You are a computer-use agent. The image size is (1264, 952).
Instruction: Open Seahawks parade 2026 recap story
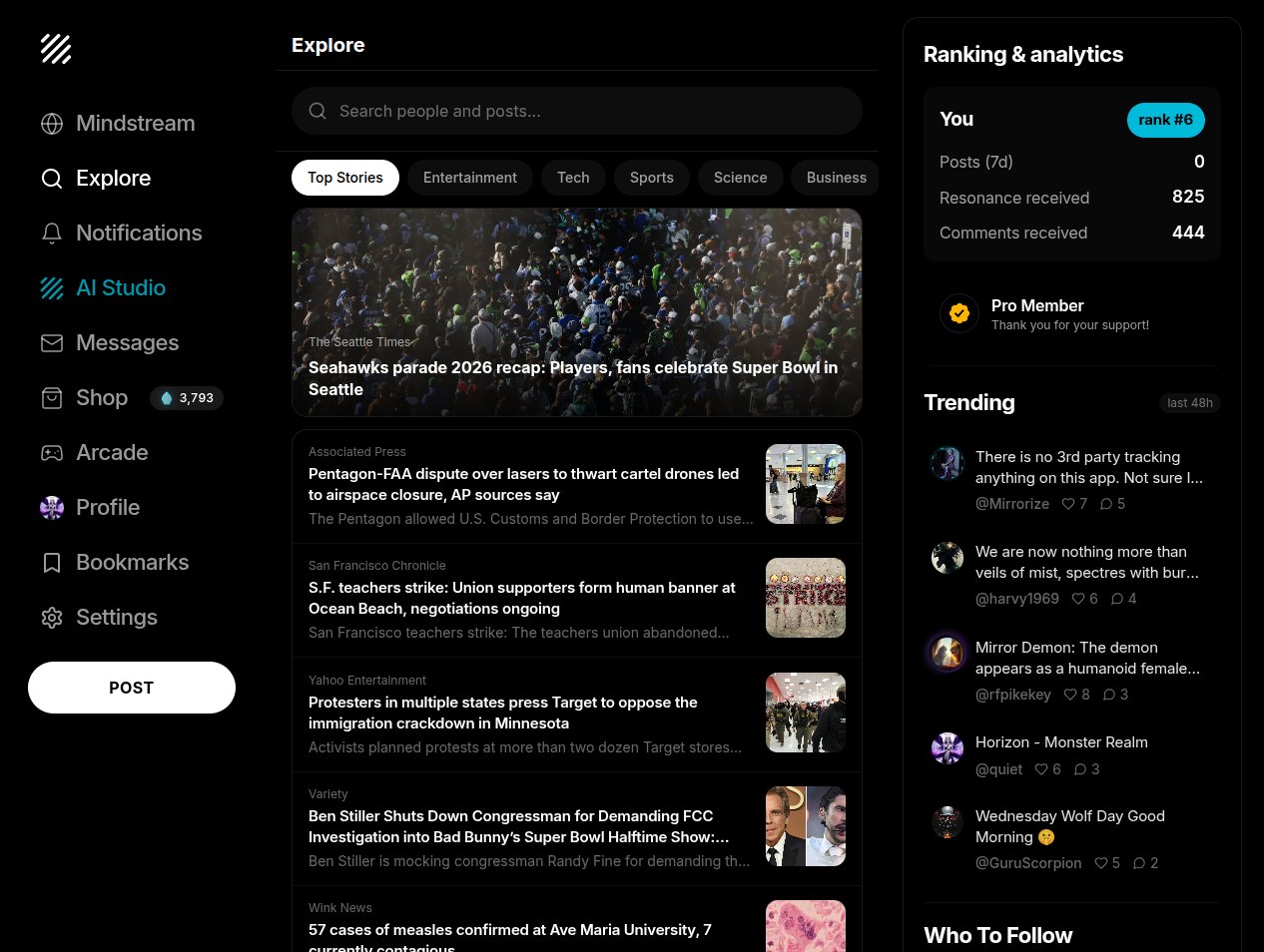(577, 312)
